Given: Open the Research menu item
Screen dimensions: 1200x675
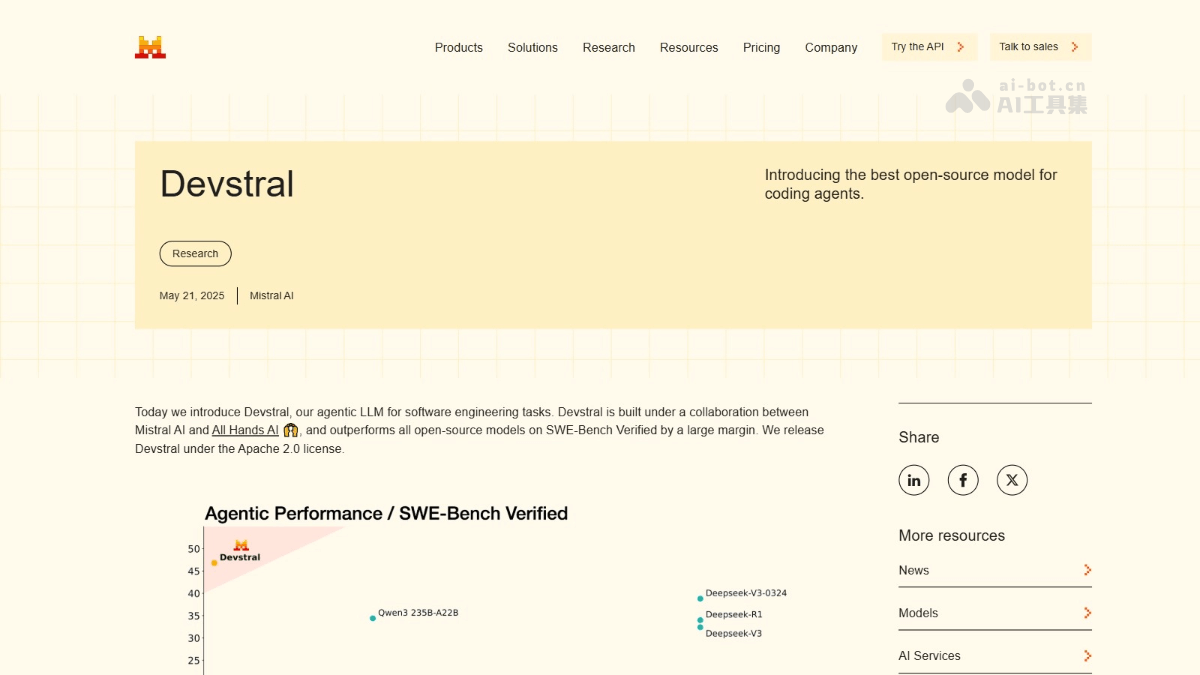Looking at the screenshot, I should 608,47.
